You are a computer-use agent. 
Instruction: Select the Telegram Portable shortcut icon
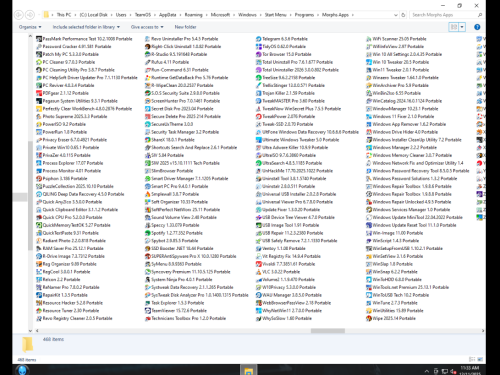(x=258, y=39)
